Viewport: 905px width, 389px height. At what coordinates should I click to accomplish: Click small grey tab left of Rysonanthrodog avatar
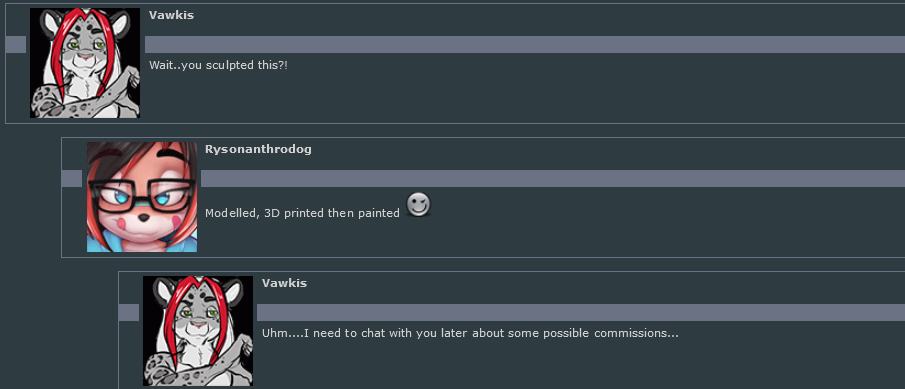click(x=72, y=178)
